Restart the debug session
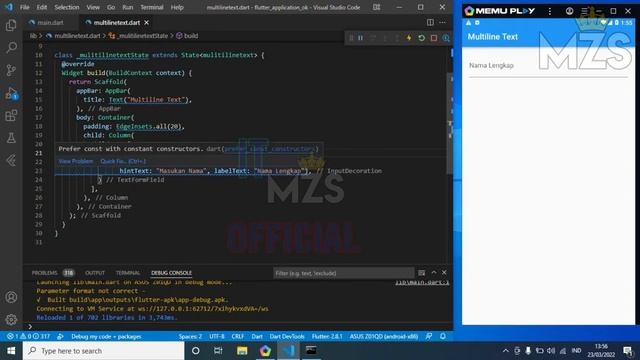This screenshot has width=640, height=360. click(421, 38)
